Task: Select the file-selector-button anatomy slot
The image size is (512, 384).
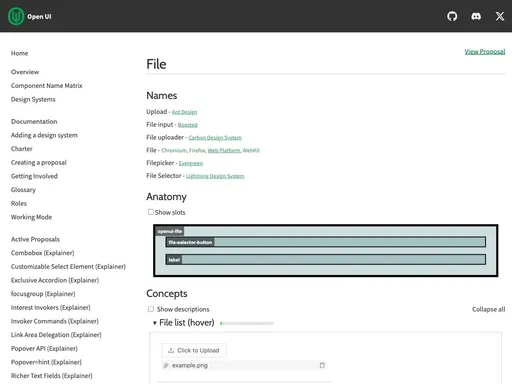Action: click(325, 242)
